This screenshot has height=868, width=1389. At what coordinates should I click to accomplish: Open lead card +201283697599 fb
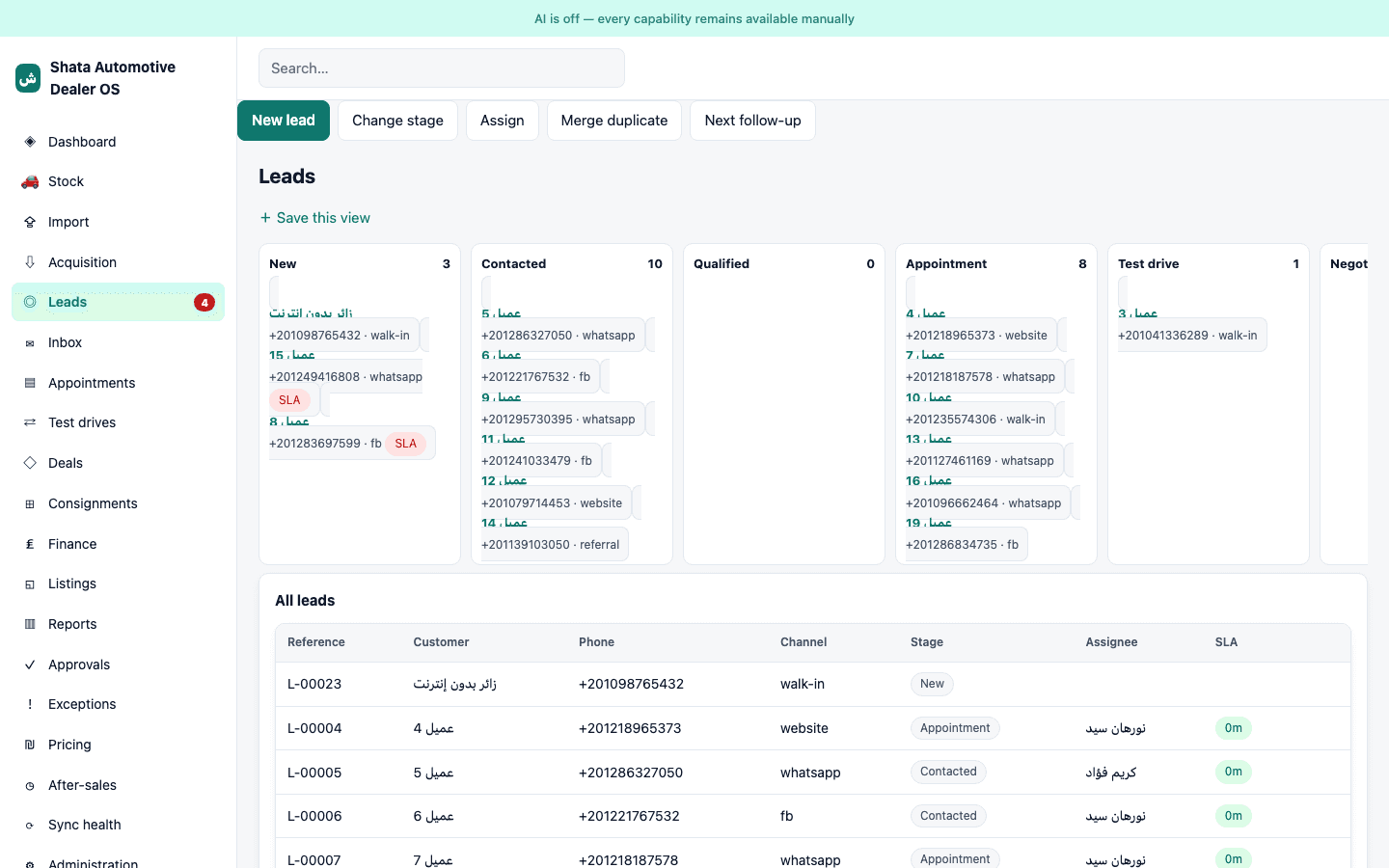352,444
